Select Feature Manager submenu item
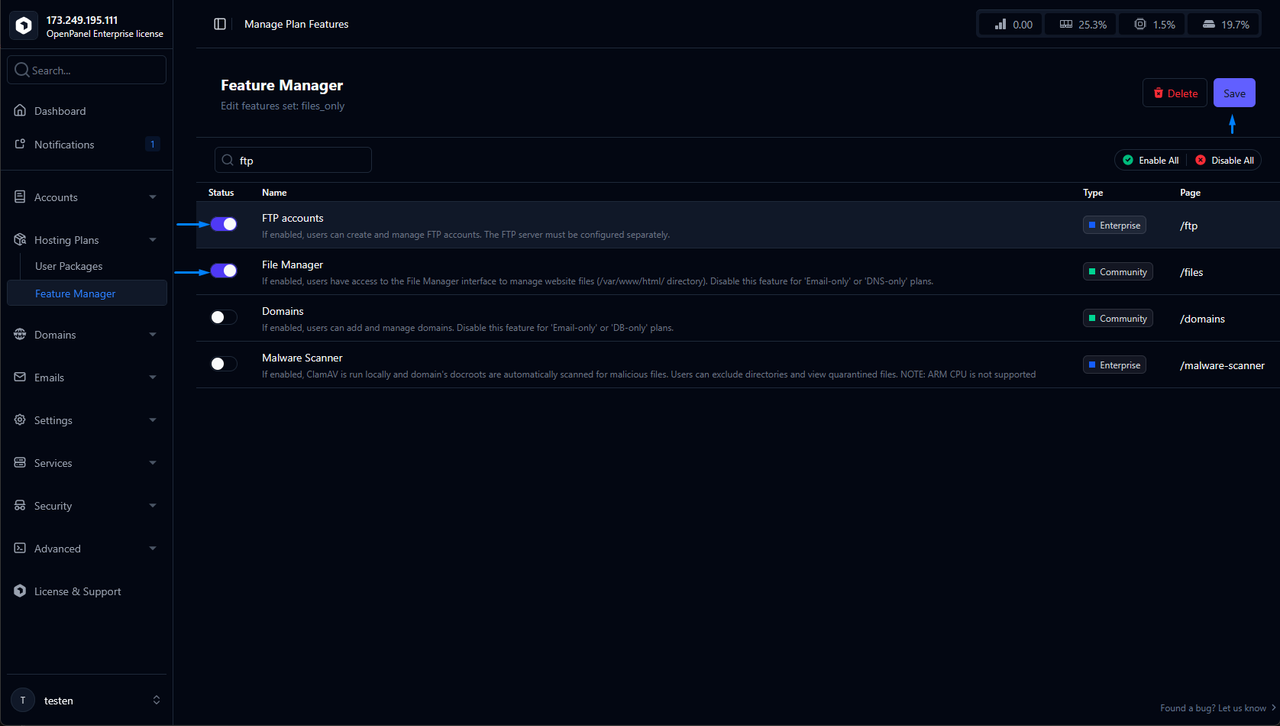Screen dimensions: 1280x726 (86, 293)
